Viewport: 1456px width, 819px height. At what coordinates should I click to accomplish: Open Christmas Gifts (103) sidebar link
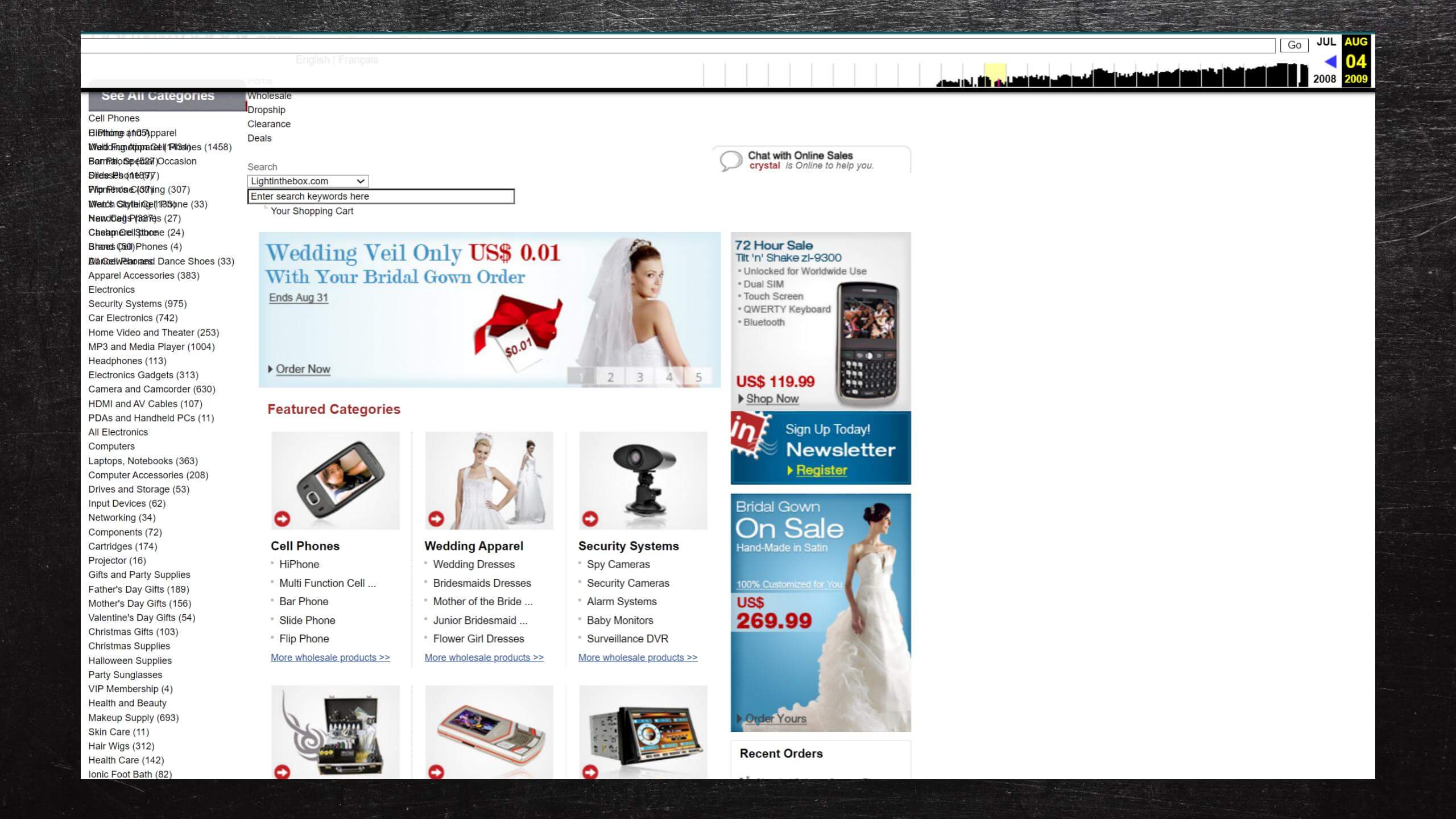click(x=133, y=632)
